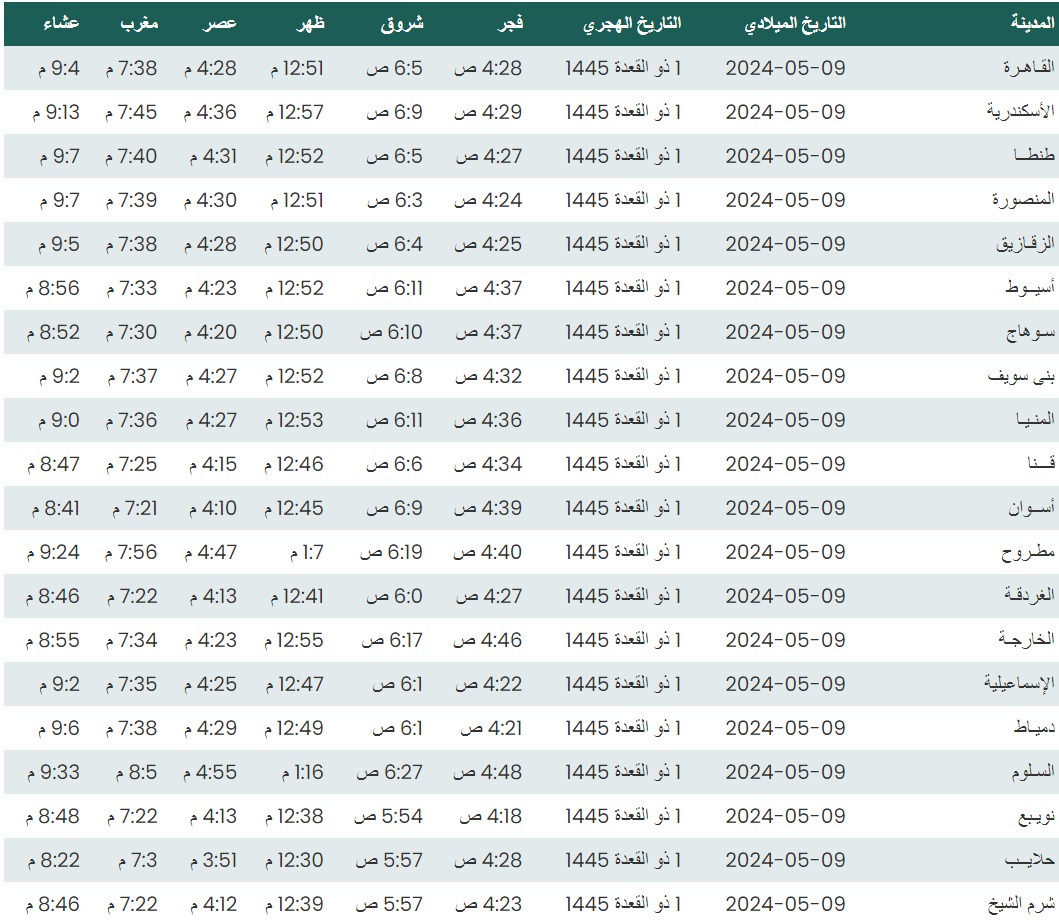This screenshot has height=924, width=1059.
Task: Click the عصر column header
Action: (220, 23)
